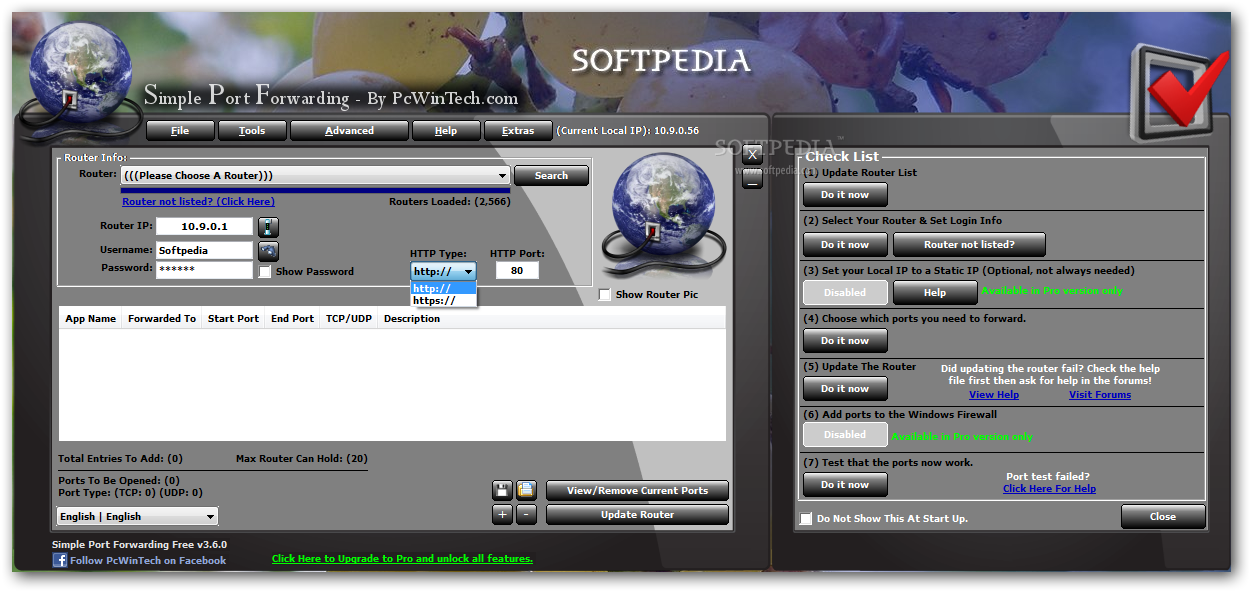Click the Total Entries To Add: (0) text

coord(120,459)
